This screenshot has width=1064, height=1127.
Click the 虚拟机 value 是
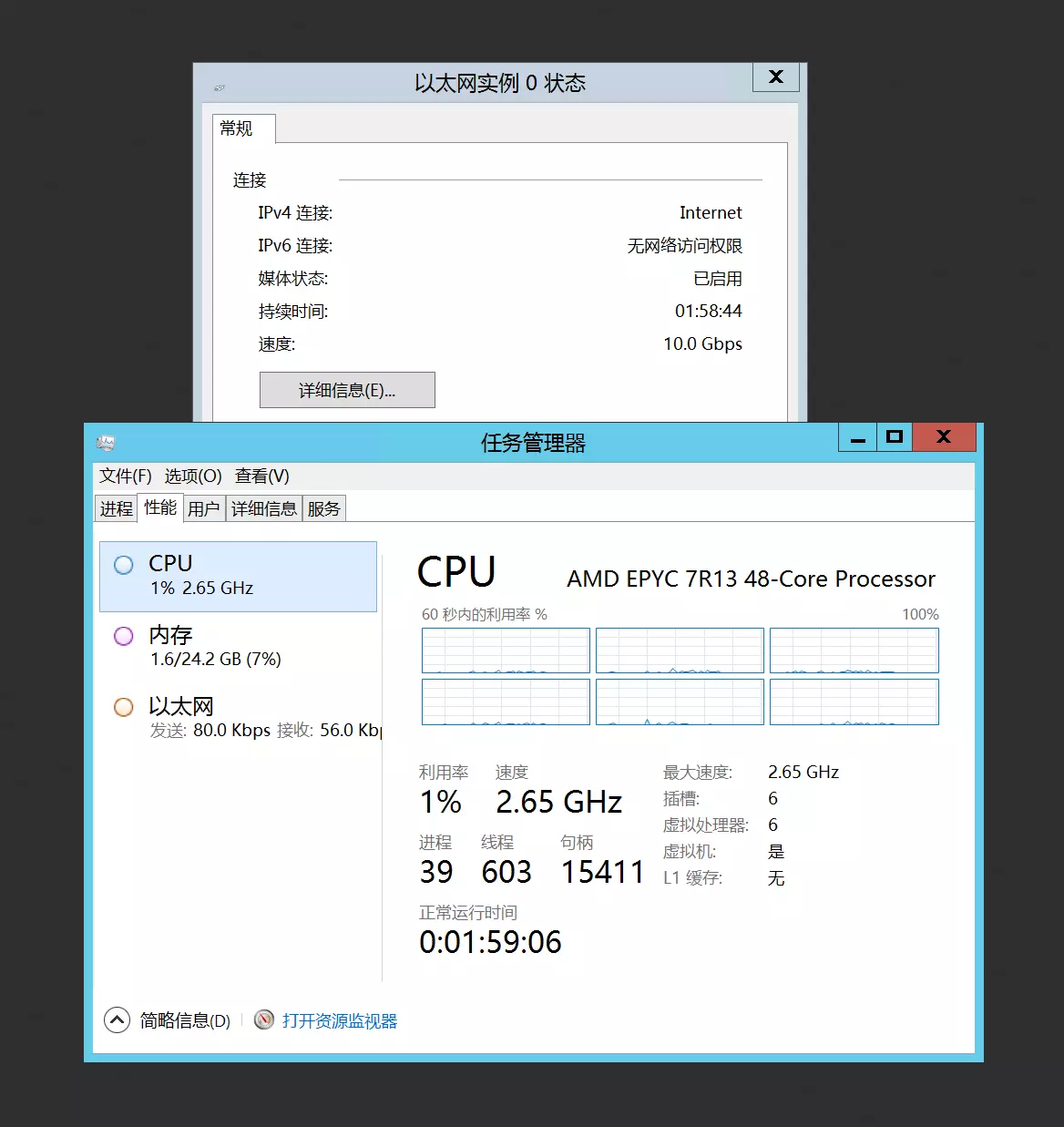tap(776, 851)
